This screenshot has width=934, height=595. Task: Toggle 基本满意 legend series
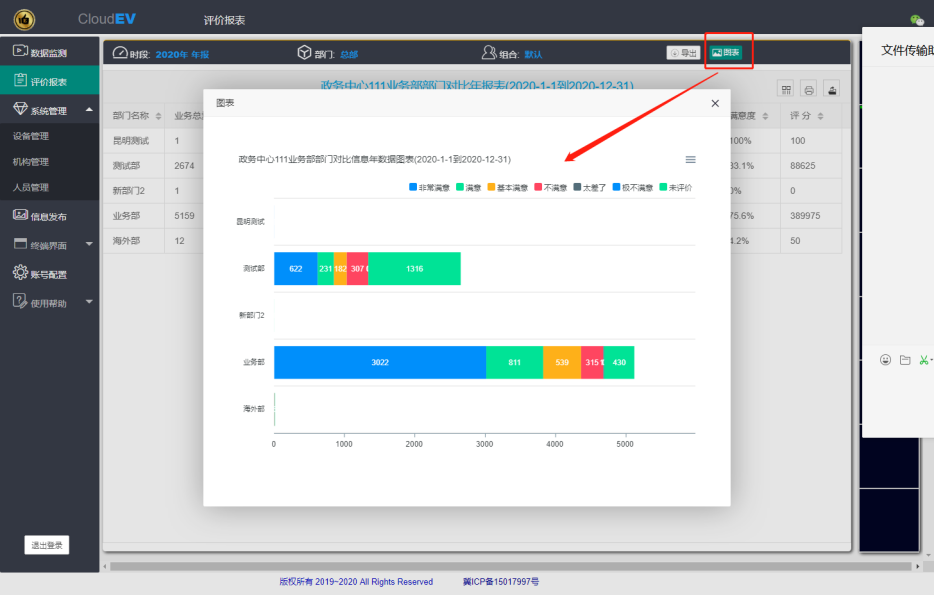[508, 188]
